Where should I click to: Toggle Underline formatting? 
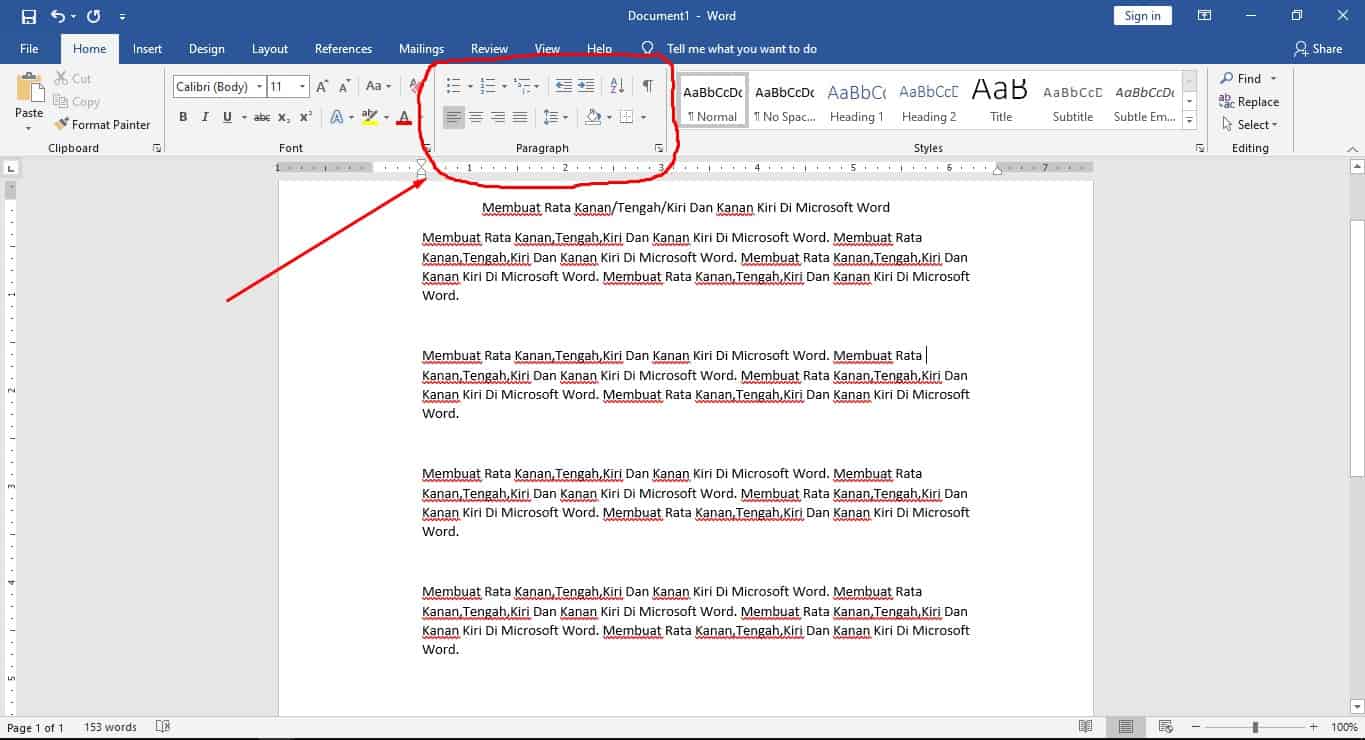pos(227,117)
